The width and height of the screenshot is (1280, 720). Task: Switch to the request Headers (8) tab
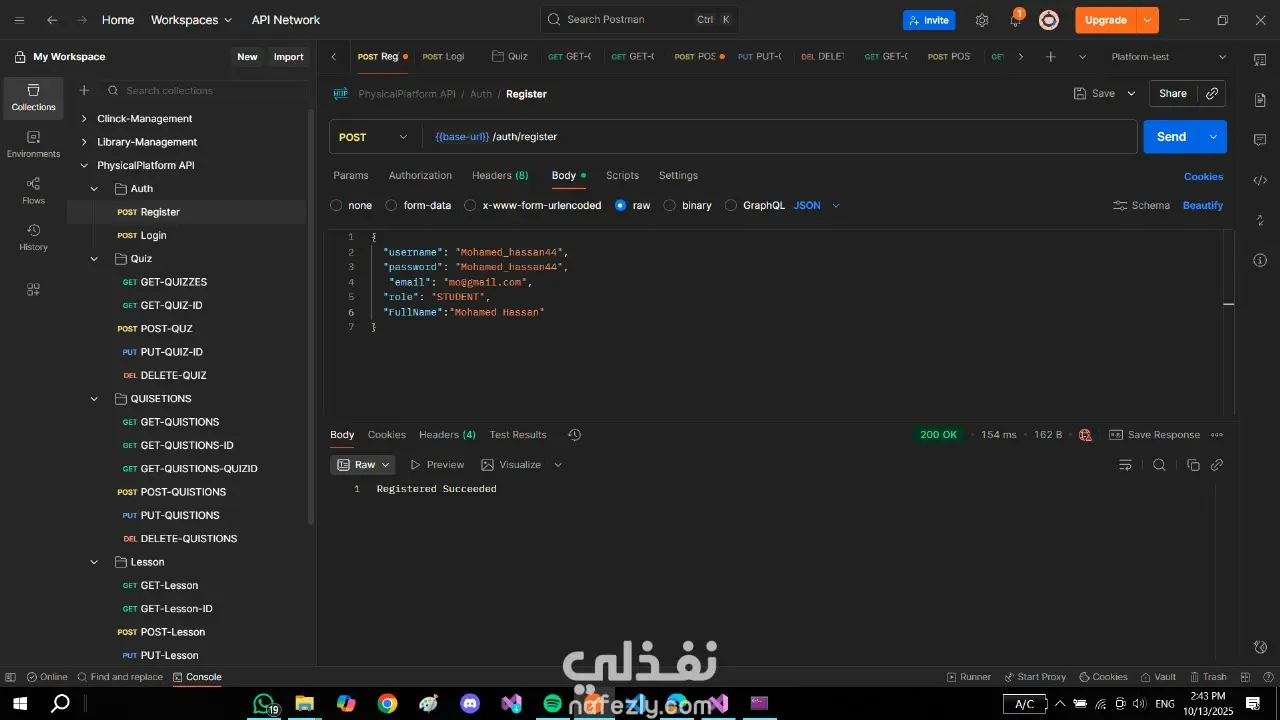pos(500,175)
